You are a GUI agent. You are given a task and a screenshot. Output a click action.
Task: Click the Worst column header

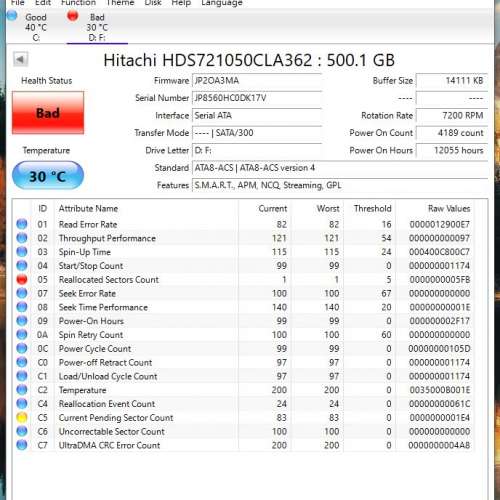point(328,209)
